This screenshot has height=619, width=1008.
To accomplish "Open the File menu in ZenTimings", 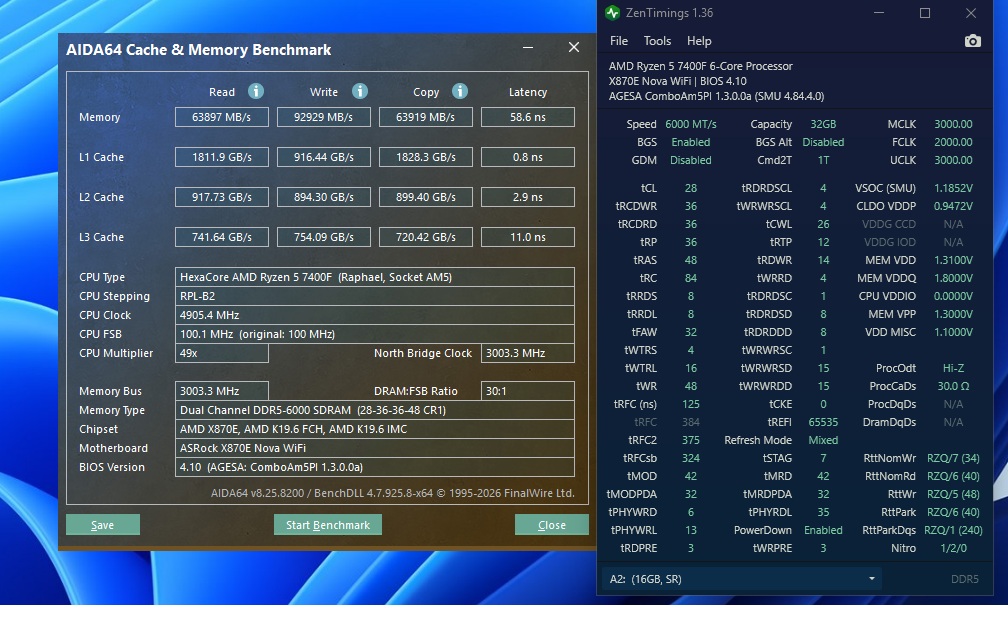I will click(x=618, y=41).
